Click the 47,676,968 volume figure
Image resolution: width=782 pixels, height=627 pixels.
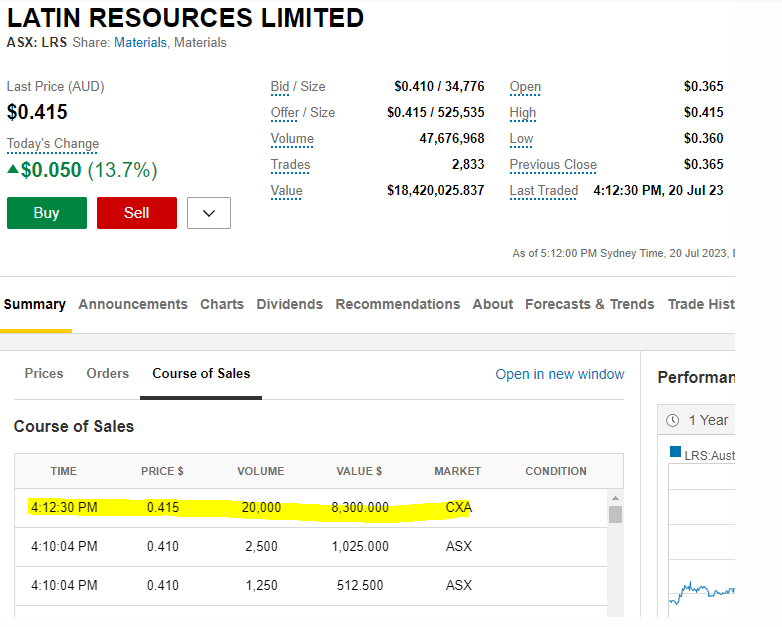452,139
